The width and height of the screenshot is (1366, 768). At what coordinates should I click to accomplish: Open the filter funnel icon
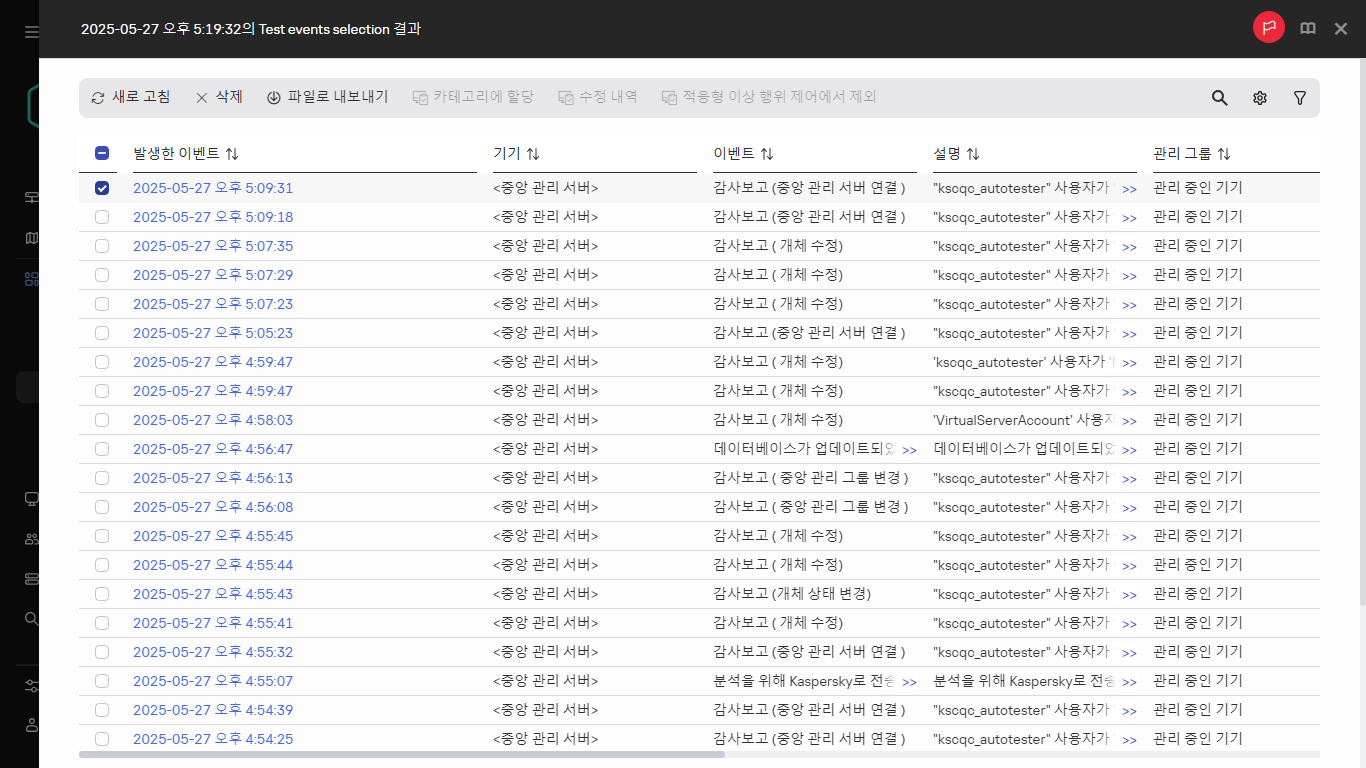pyautogui.click(x=1300, y=98)
